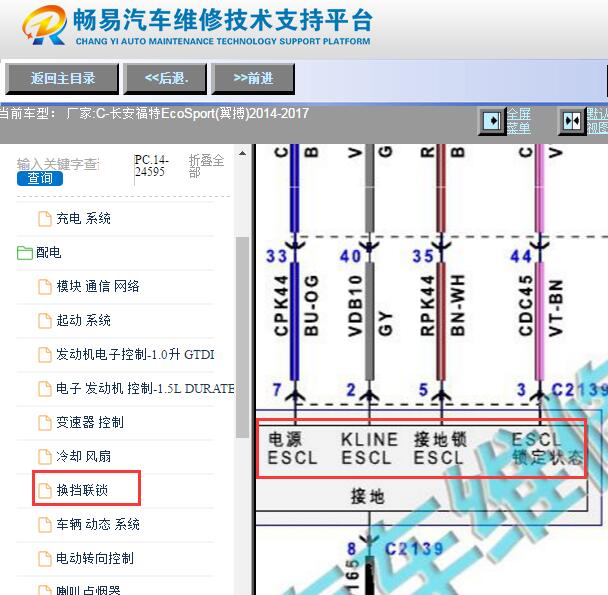Click page icon beside 电子 发动机 控制-1.5L
The height and width of the screenshot is (595, 608).
click(x=45, y=389)
